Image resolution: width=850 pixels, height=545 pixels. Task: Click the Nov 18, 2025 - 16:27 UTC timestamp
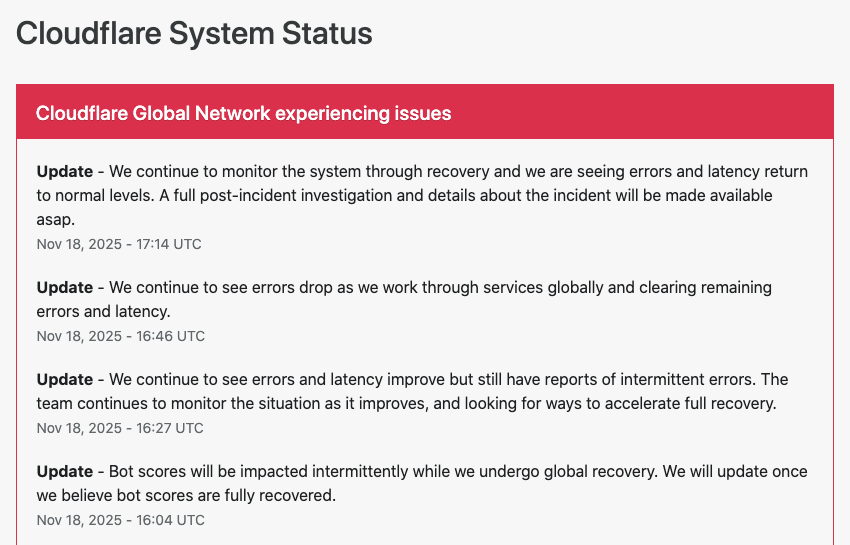119,428
